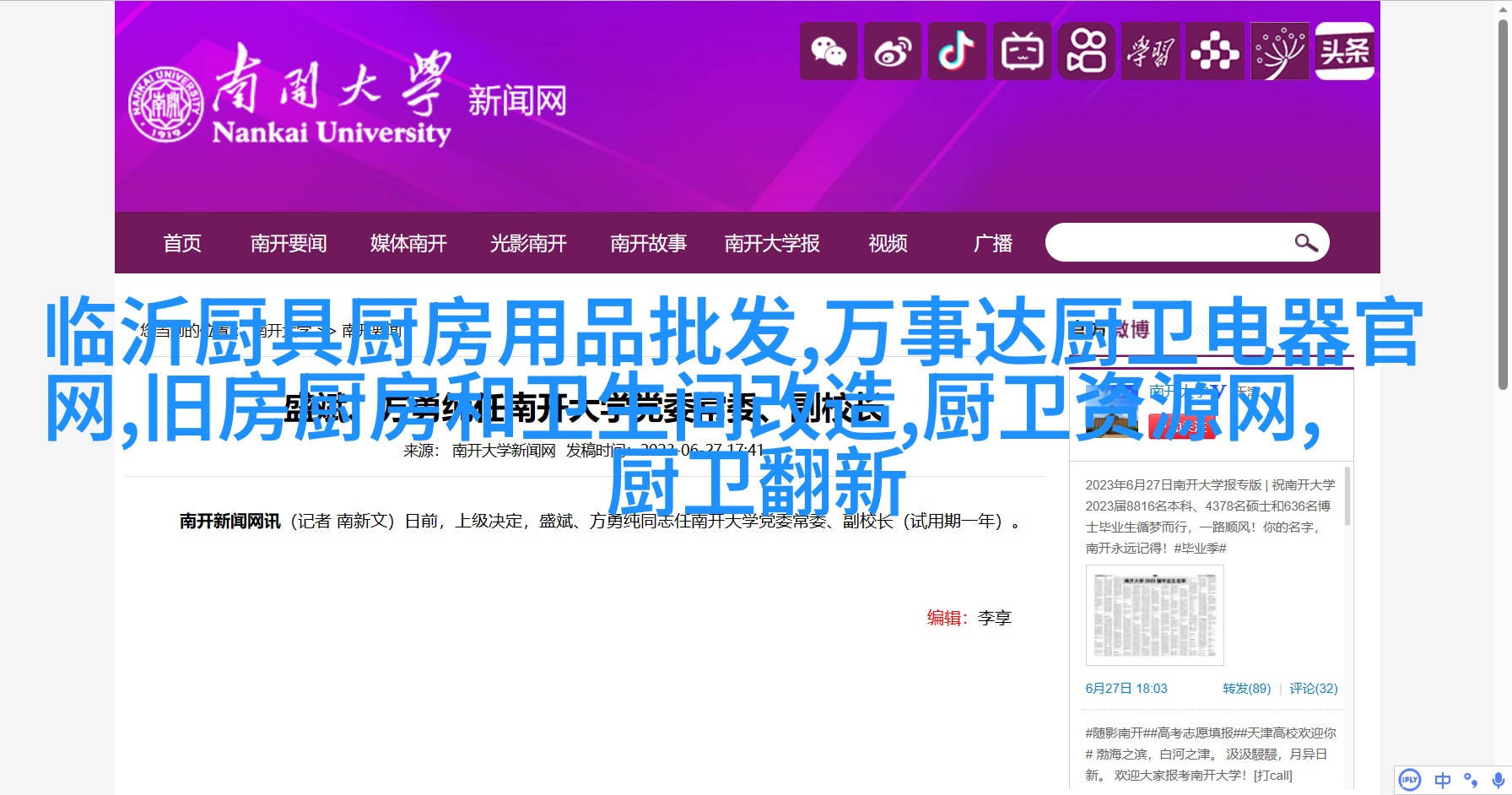This screenshot has height=795, width=1512.
Task: Open the 南开故事 menu item
Action: [x=648, y=243]
